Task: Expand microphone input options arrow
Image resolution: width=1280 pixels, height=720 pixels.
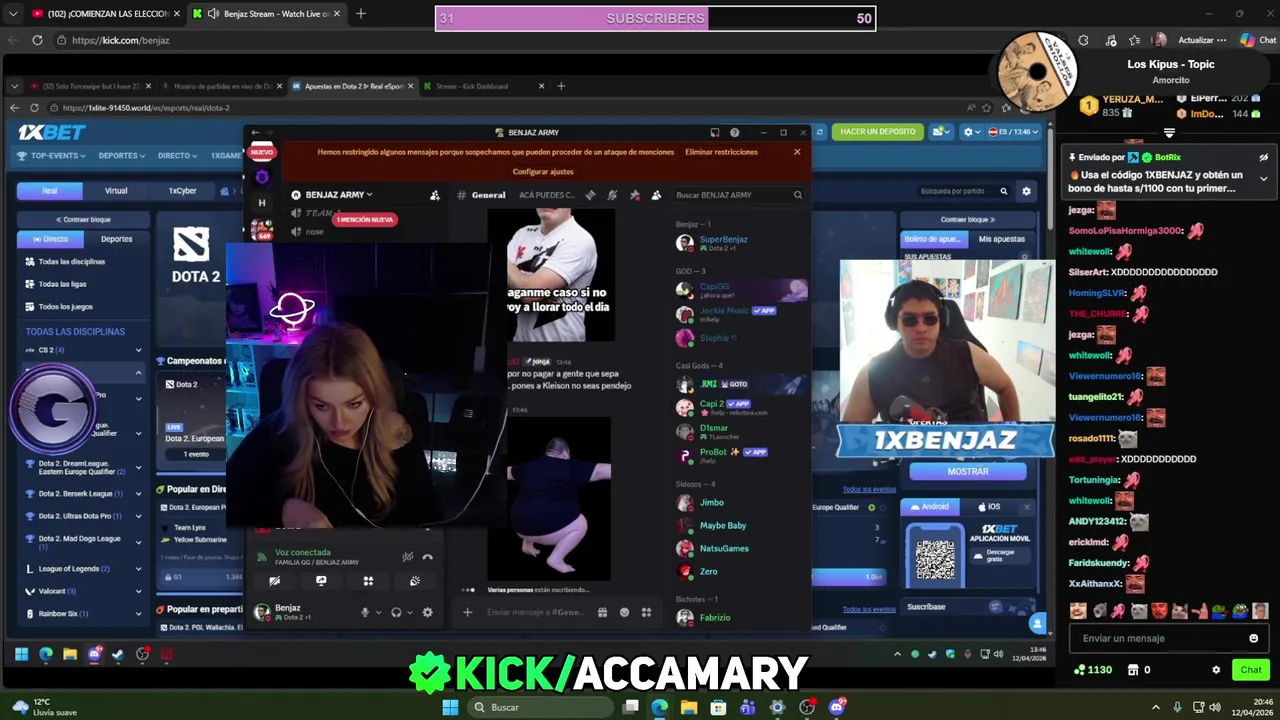Action: (378, 612)
